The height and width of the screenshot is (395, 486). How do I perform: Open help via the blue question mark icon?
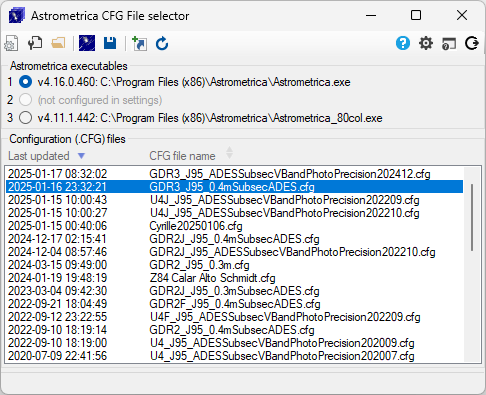click(403, 43)
